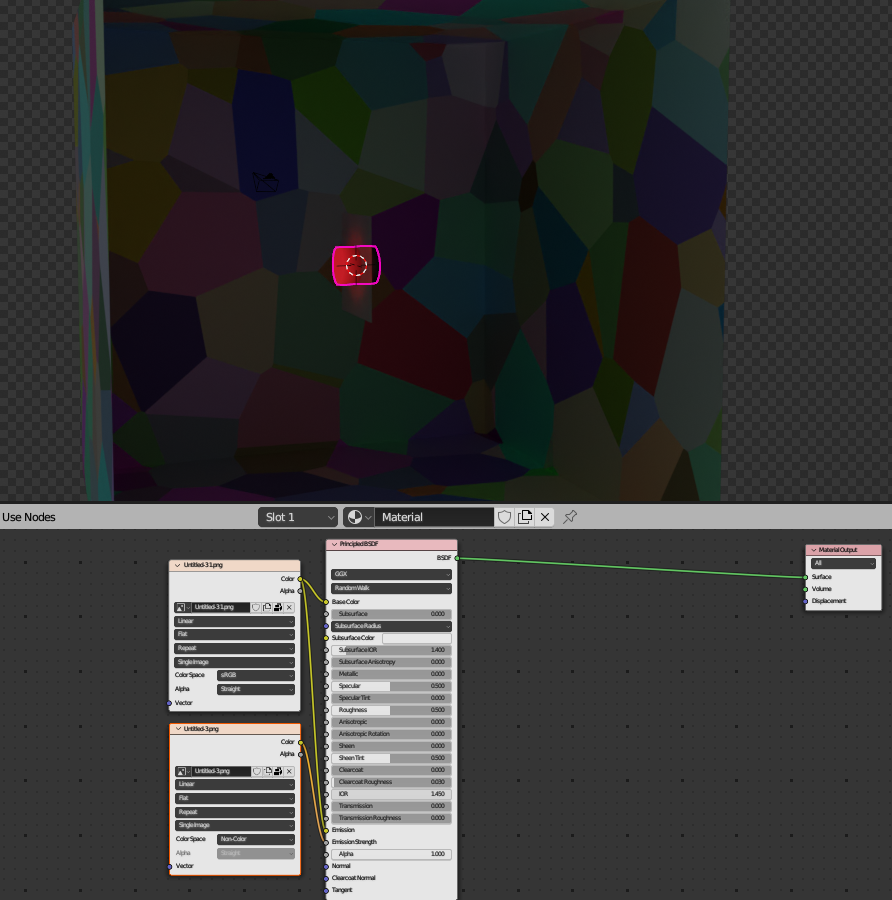This screenshot has width=892, height=900.
Task: Click the new image icon in Untitled-31.png node
Action: 267,607
